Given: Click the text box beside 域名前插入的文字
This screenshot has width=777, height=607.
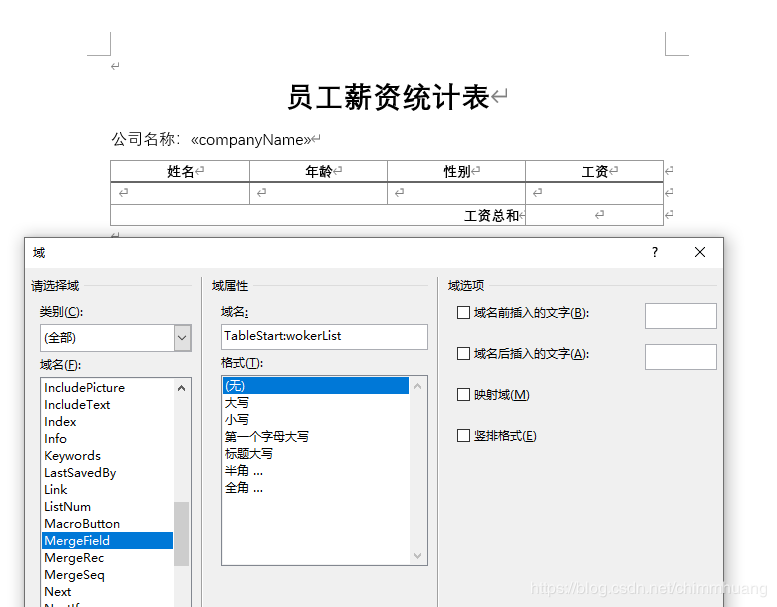Looking at the screenshot, I should (681, 316).
